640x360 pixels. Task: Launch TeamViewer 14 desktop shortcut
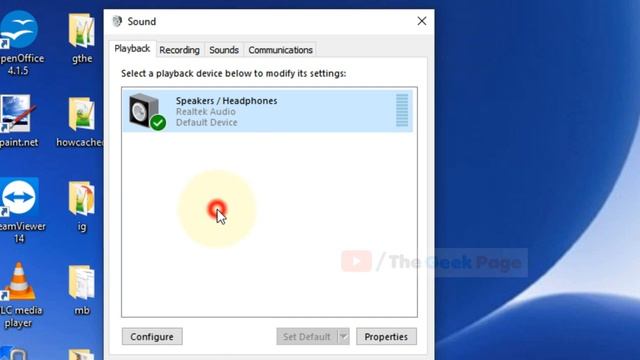point(20,210)
